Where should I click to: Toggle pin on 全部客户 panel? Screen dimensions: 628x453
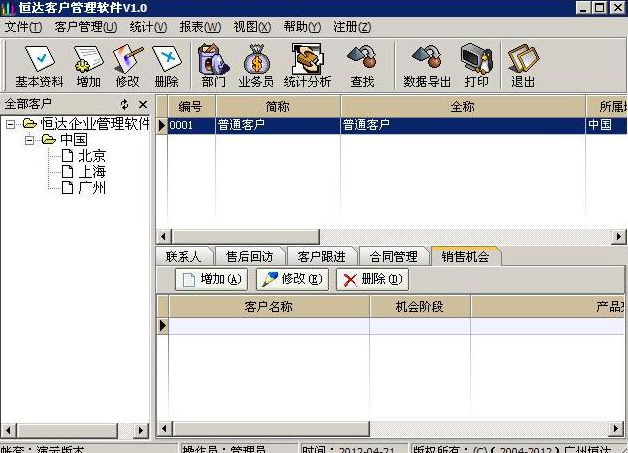click(125, 104)
